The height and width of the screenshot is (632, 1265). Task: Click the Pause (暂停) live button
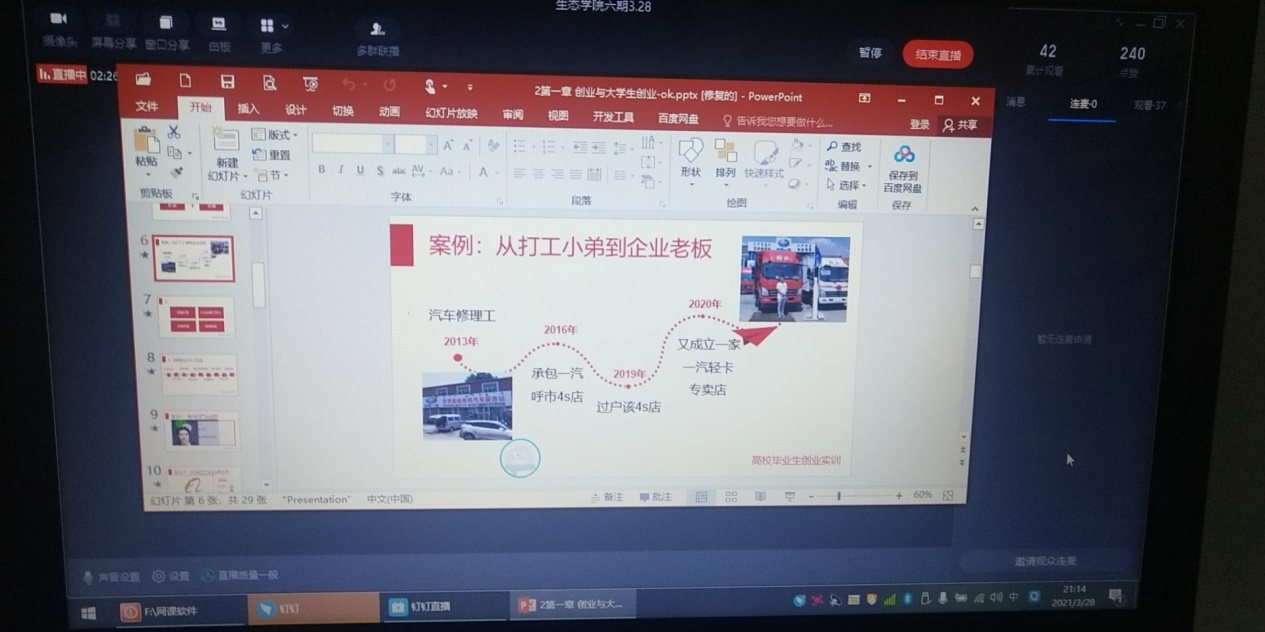pos(870,53)
